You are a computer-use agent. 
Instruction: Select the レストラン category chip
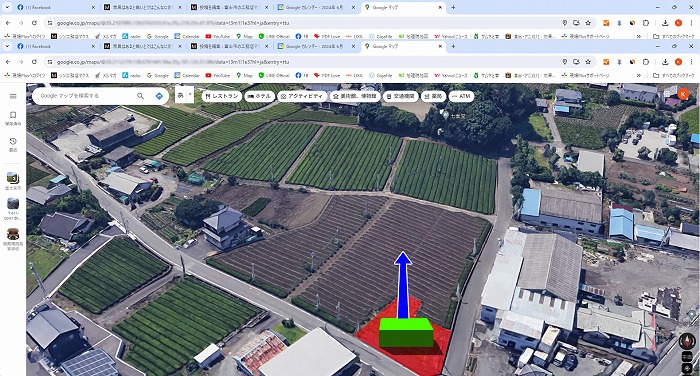point(222,96)
